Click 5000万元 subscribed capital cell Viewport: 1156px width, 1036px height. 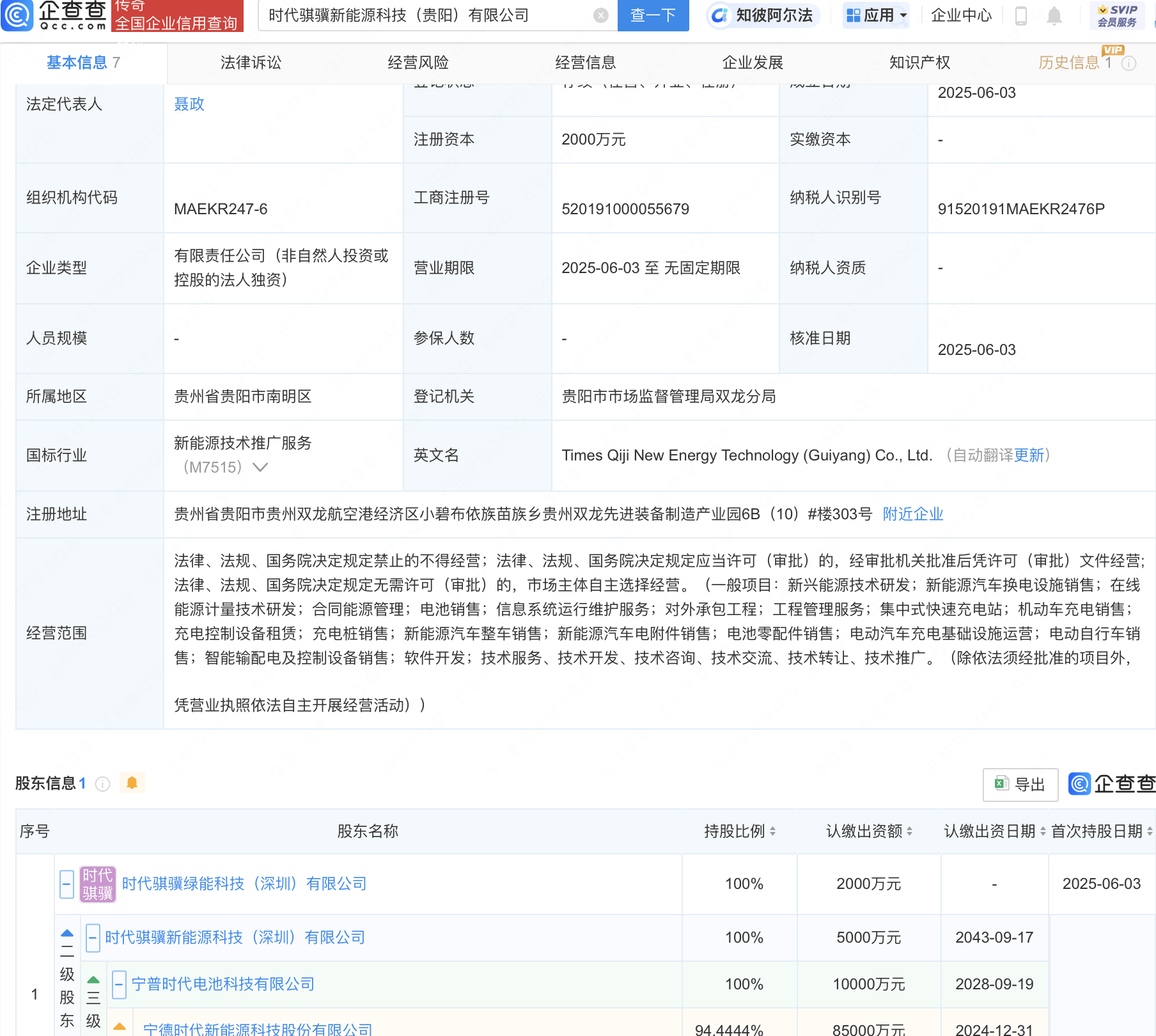click(869, 938)
